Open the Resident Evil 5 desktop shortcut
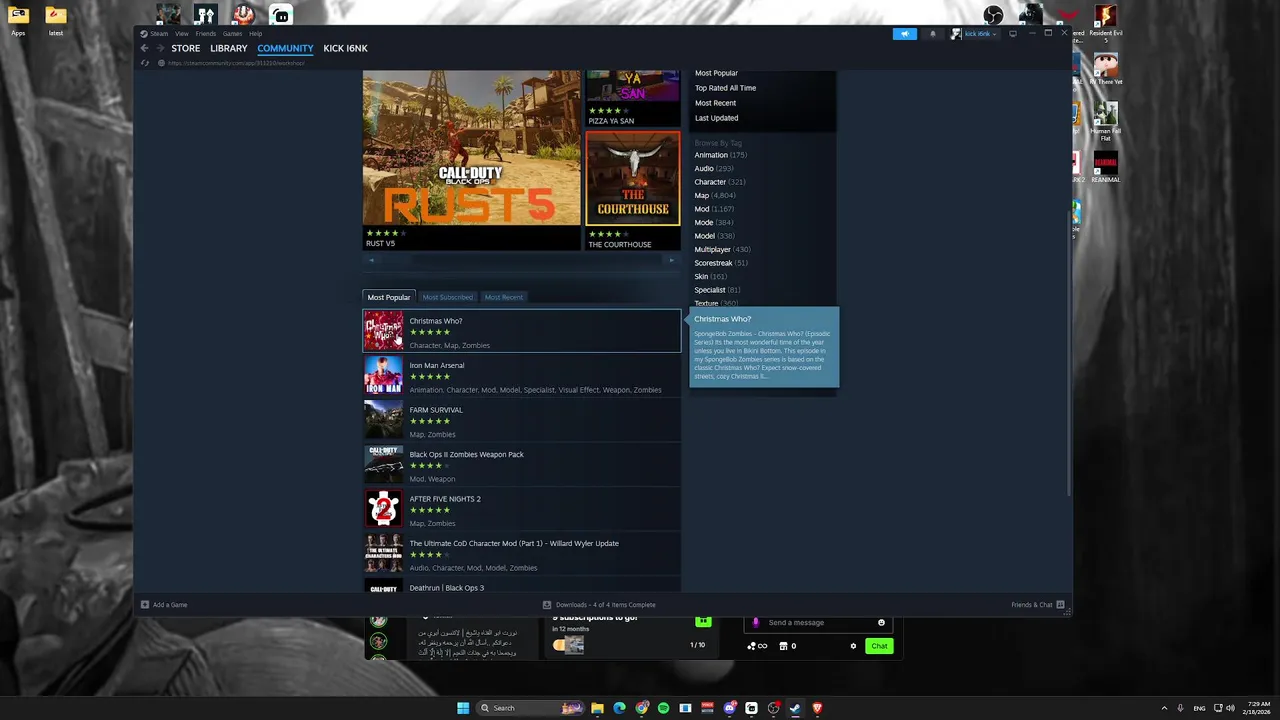 (1105, 23)
